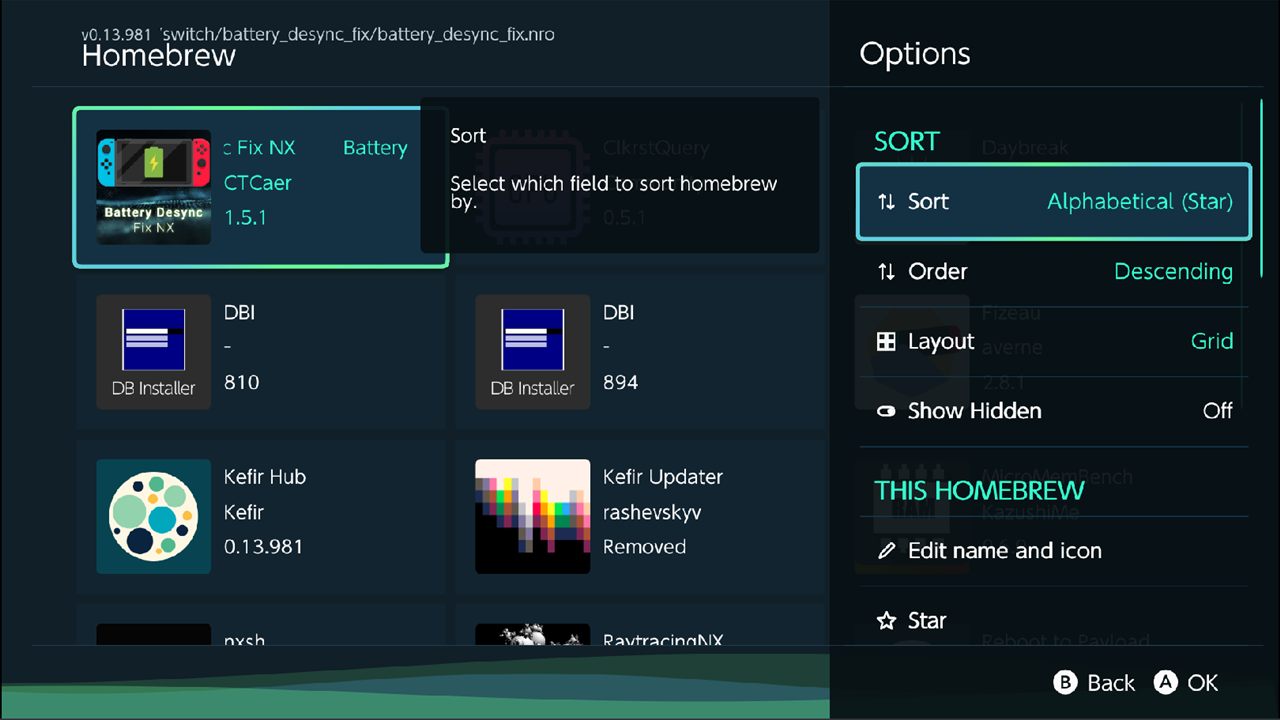1280x720 pixels.
Task: Click the B button icon for Back
Action: (x=1065, y=683)
